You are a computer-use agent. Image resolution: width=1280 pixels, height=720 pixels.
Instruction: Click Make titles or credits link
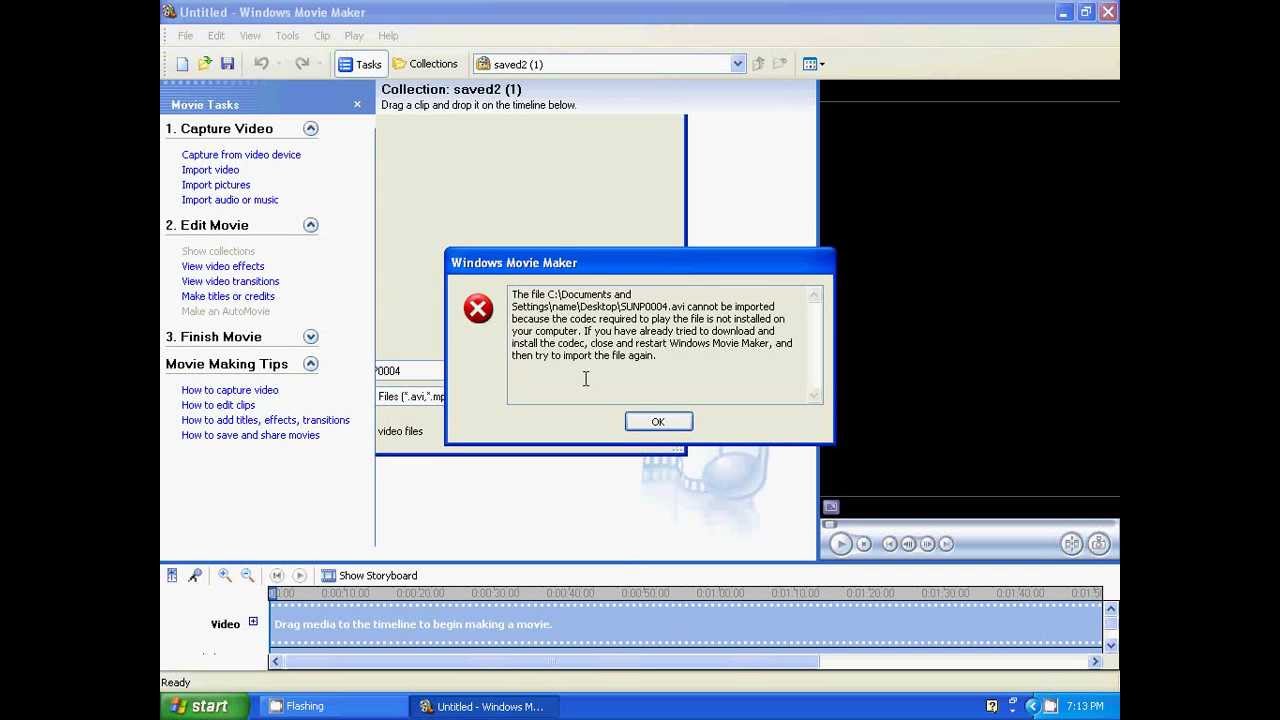coord(228,296)
